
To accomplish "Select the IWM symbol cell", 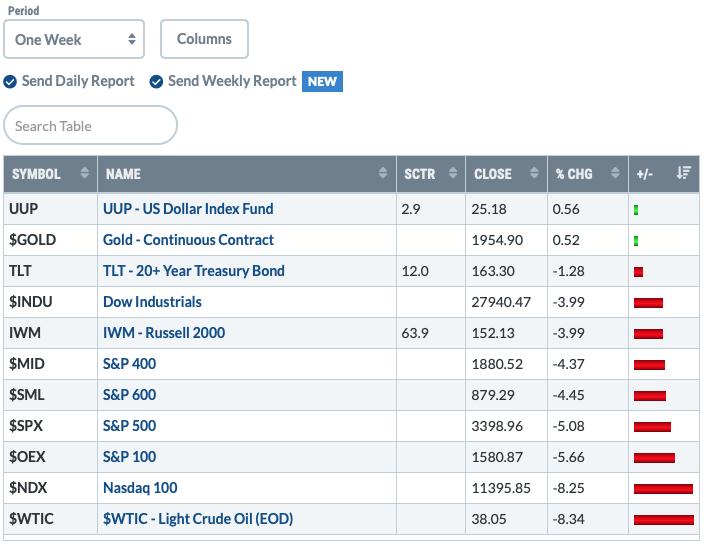I will tap(50, 333).
